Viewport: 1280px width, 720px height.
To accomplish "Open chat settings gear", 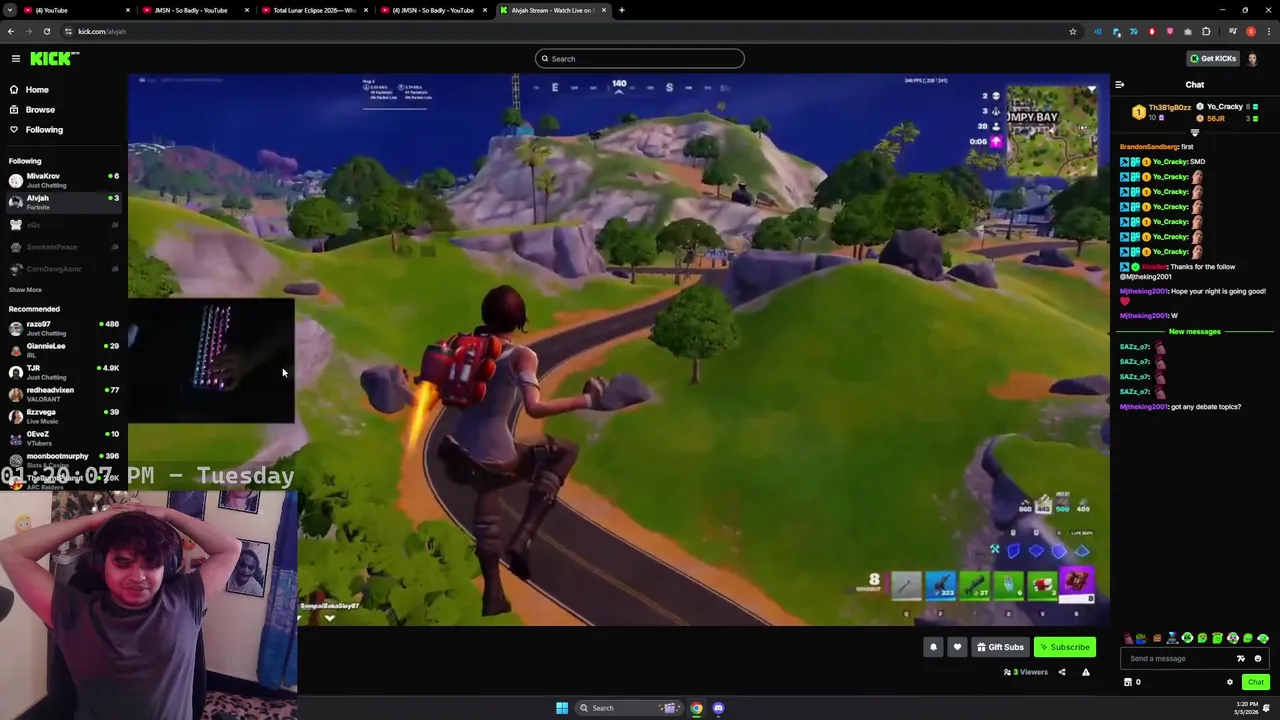I will pos(1230,682).
